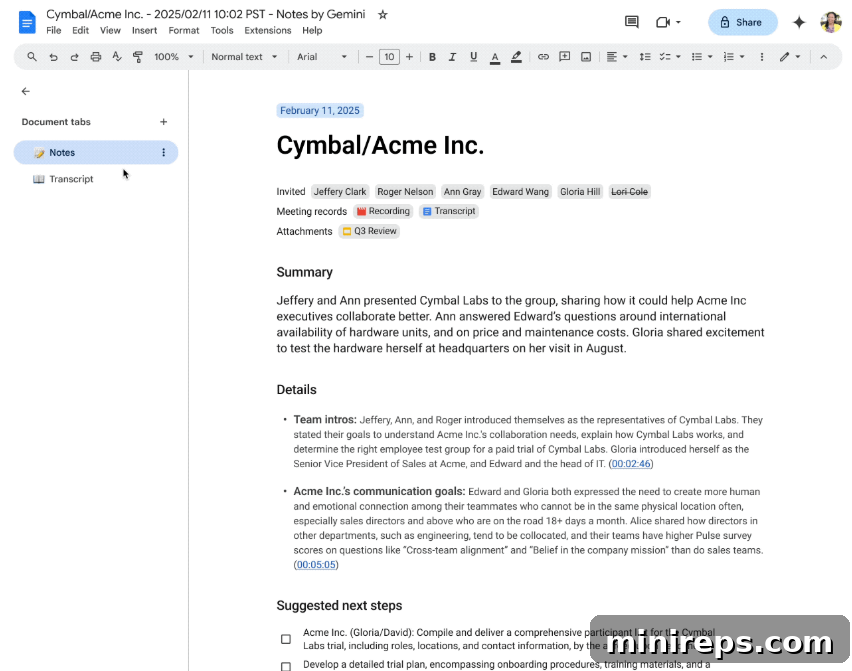Show more toolbar options
Viewport: 852px width, 671px height.
click(x=762, y=57)
